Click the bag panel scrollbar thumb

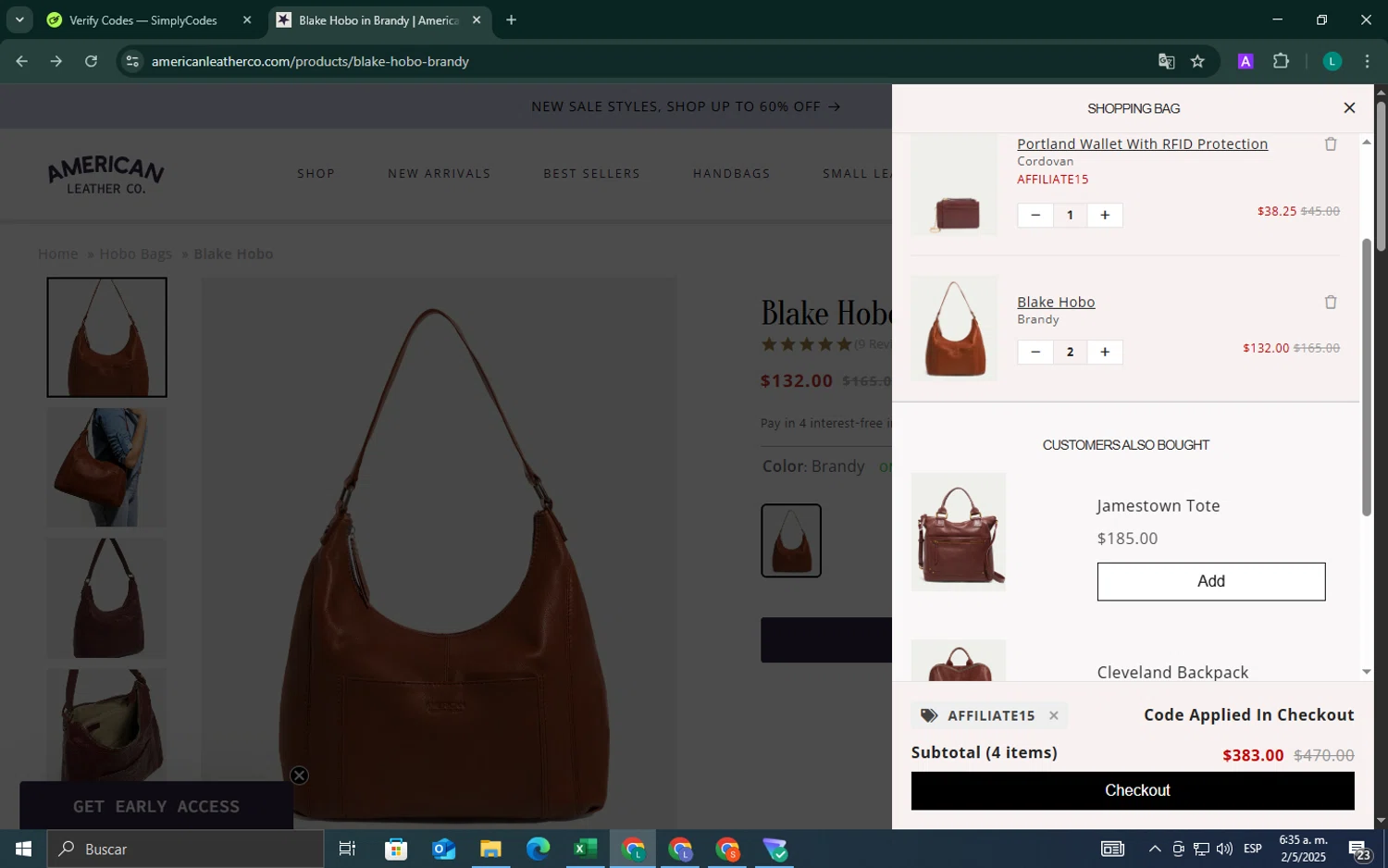click(1366, 378)
